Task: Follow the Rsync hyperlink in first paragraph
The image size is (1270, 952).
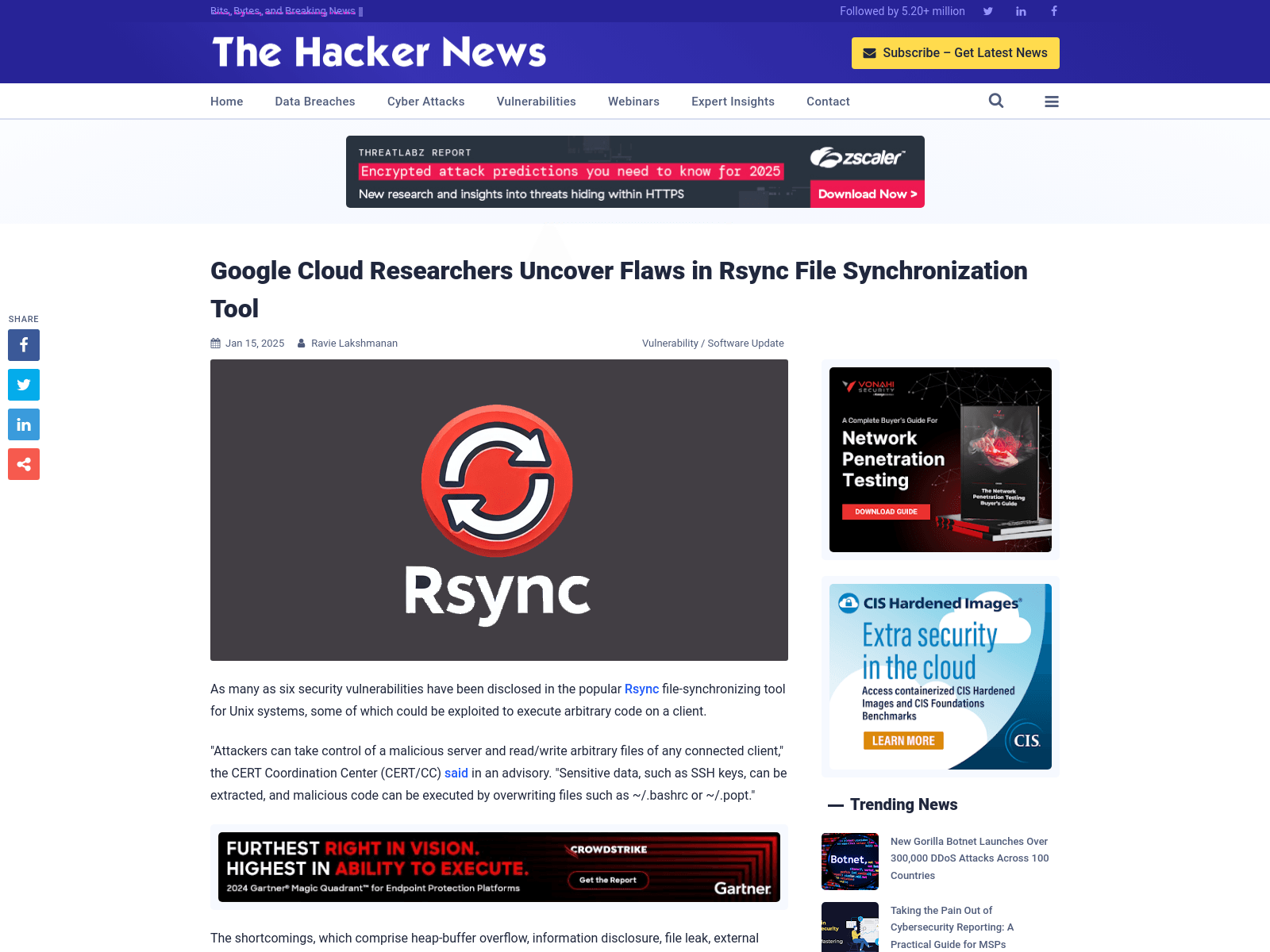Action: coord(641,689)
